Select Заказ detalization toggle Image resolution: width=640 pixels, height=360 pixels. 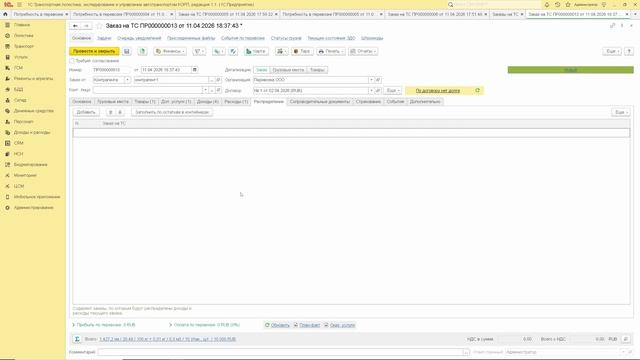pos(261,70)
